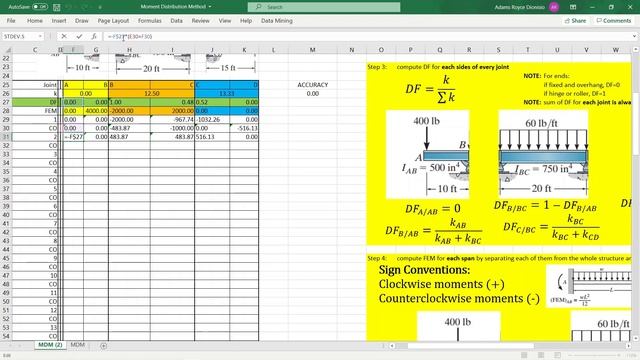Select the MDM sheet tab
The image size is (640, 360).
click(x=78, y=345)
